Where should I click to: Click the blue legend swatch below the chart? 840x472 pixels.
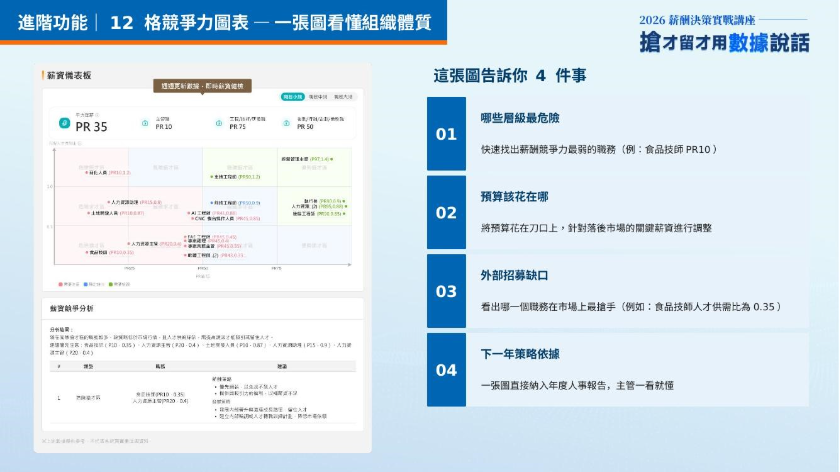click(x=86, y=284)
